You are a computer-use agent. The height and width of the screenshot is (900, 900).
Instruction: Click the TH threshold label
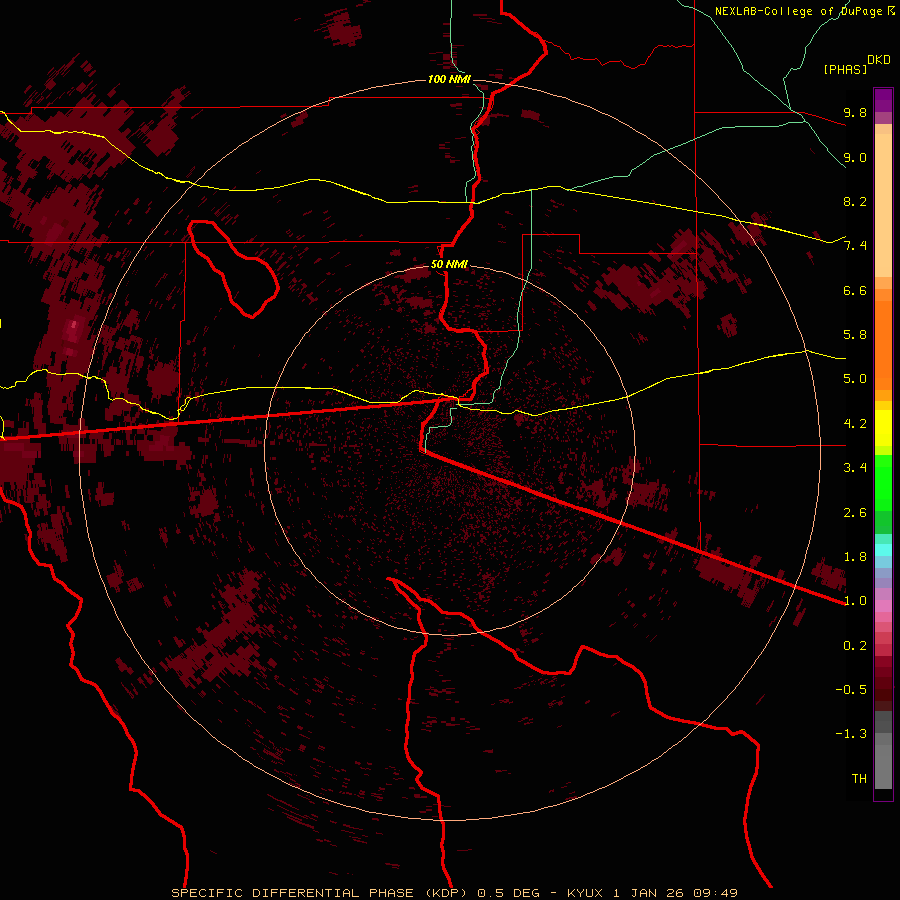click(859, 779)
